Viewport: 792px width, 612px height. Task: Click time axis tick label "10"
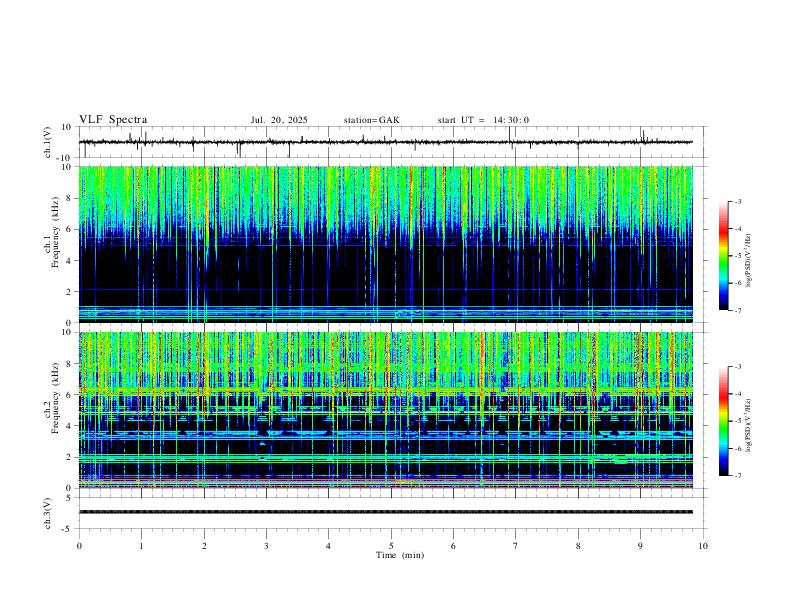click(x=703, y=546)
